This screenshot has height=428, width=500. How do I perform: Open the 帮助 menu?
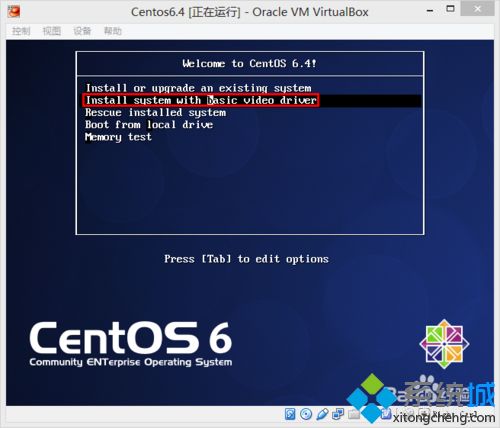tap(113, 31)
